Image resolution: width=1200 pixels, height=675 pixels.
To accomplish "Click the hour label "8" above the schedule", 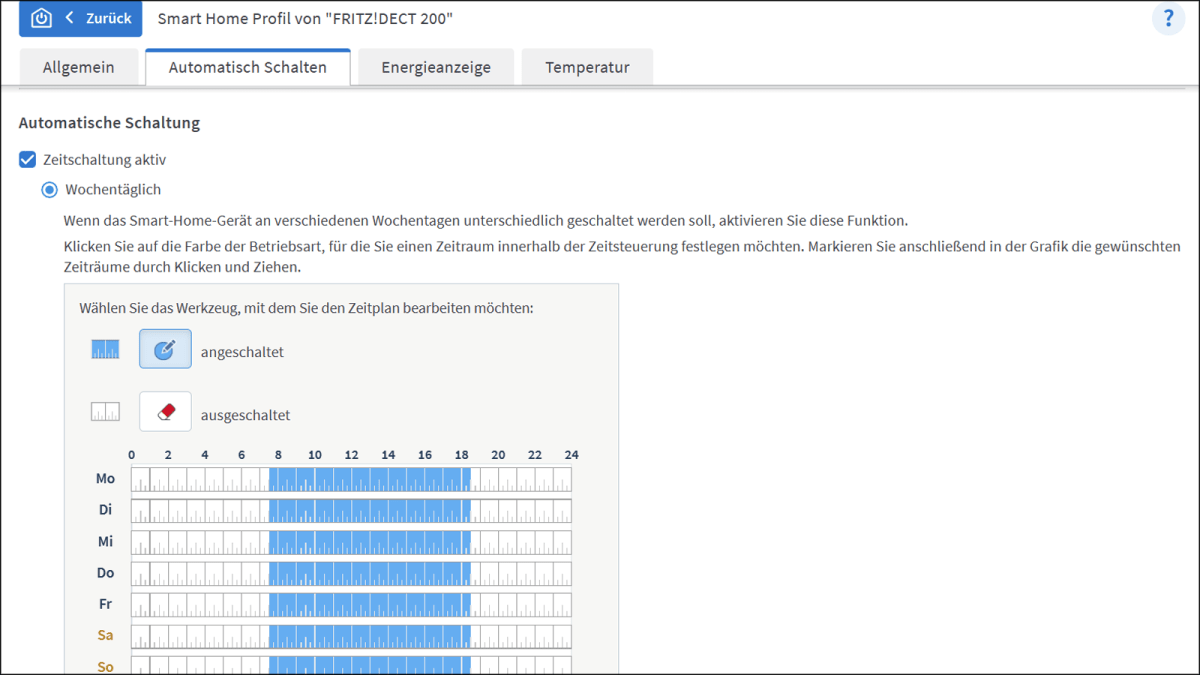I will 278,455.
